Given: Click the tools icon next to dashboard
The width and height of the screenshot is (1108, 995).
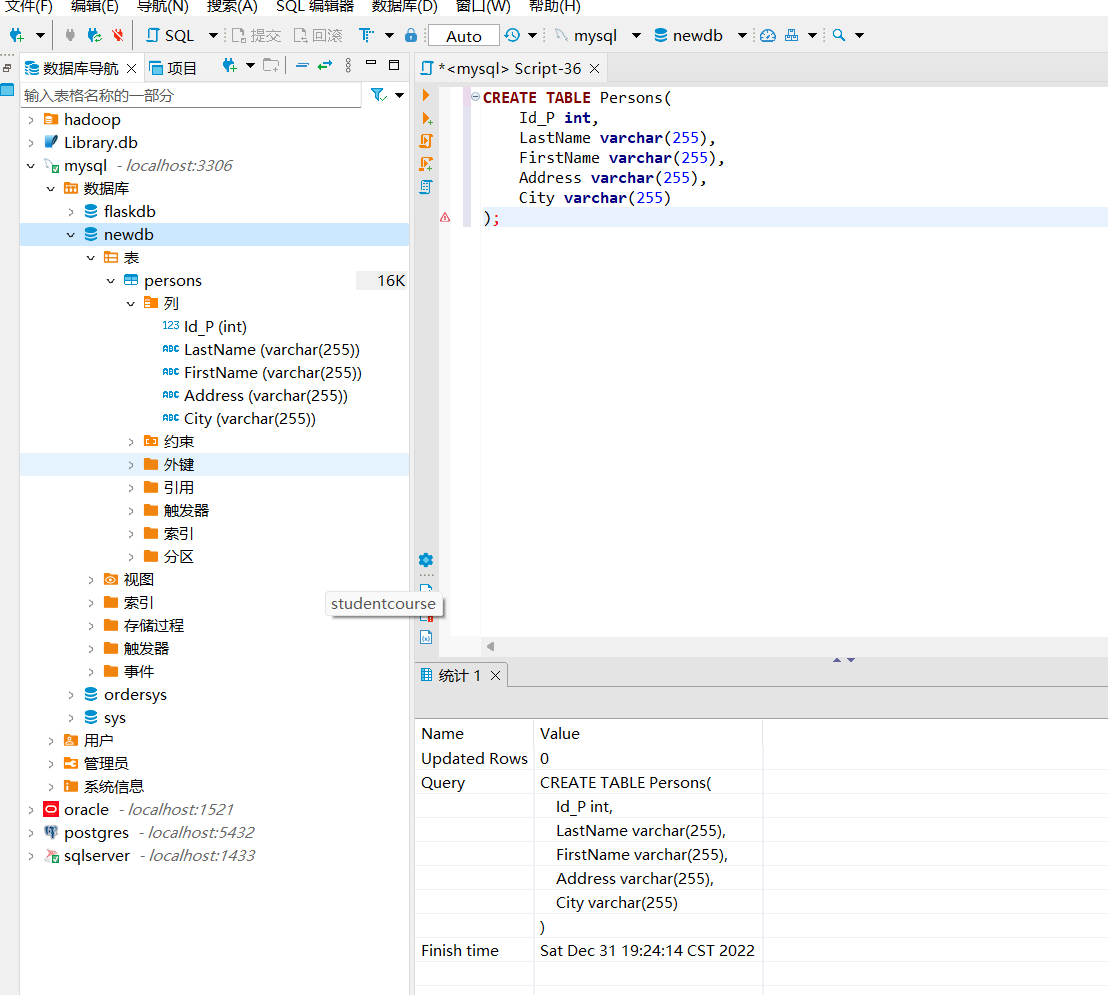Looking at the screenshot, I should (791, 35).
